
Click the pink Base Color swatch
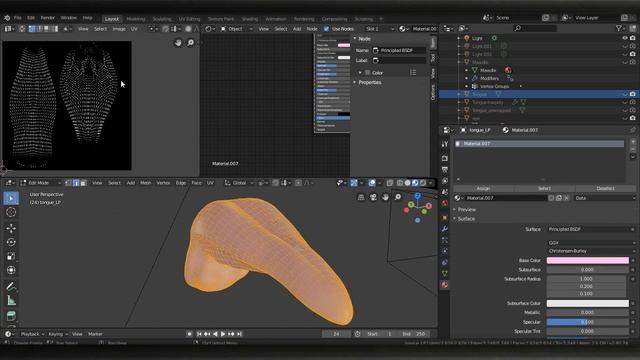click(587, 260)
